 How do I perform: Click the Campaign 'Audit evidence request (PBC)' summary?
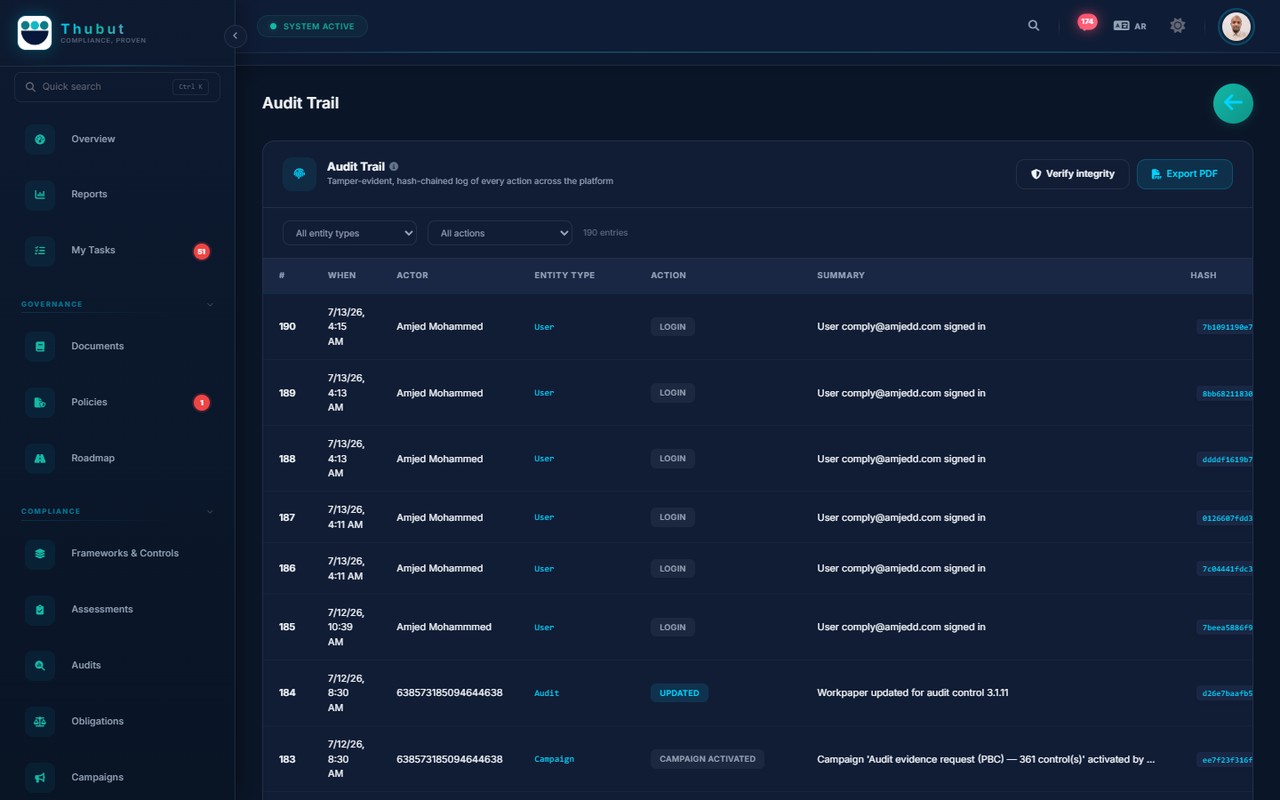[986, 759]
